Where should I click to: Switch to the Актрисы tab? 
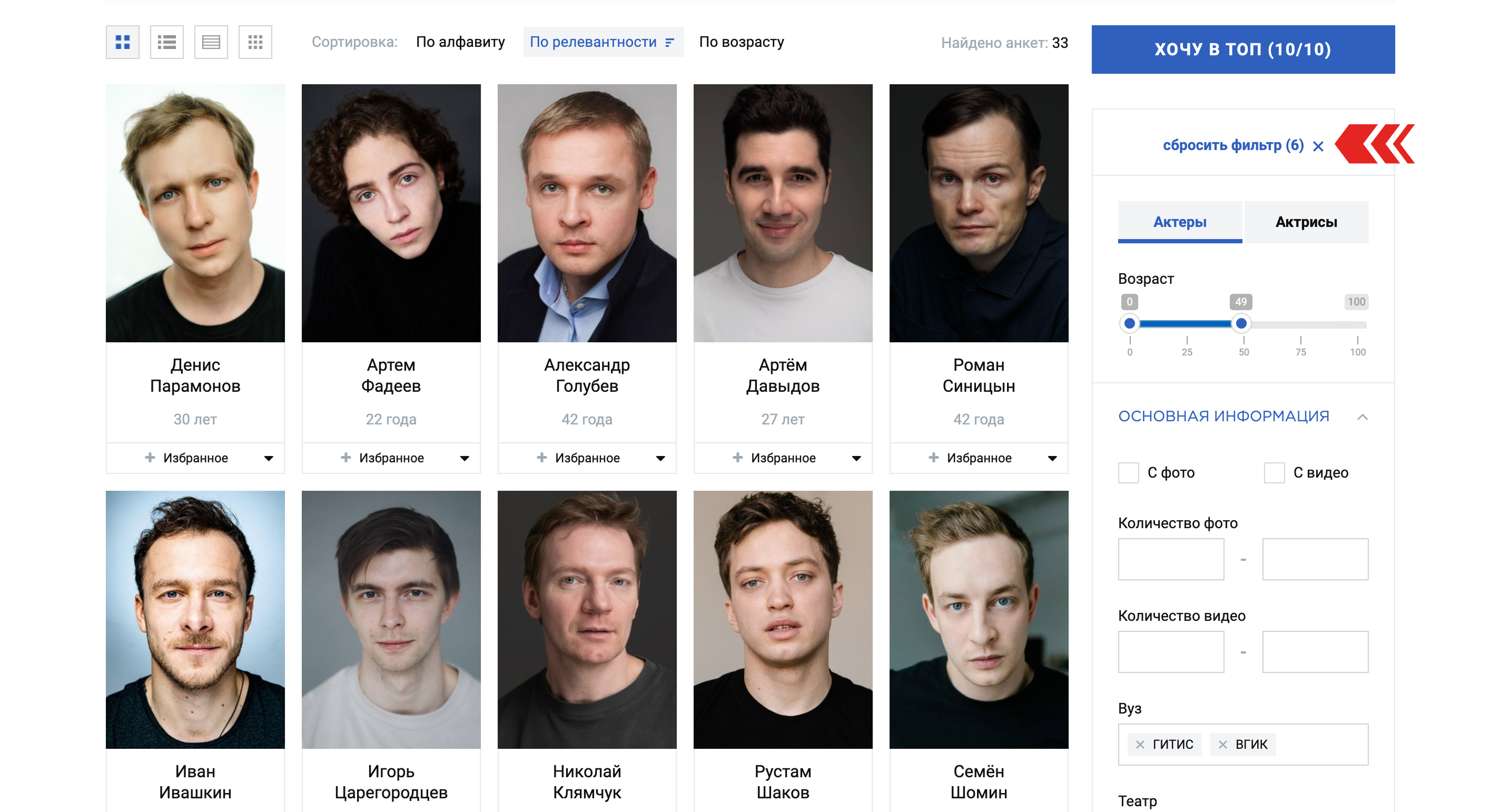tap(1306, 222)
